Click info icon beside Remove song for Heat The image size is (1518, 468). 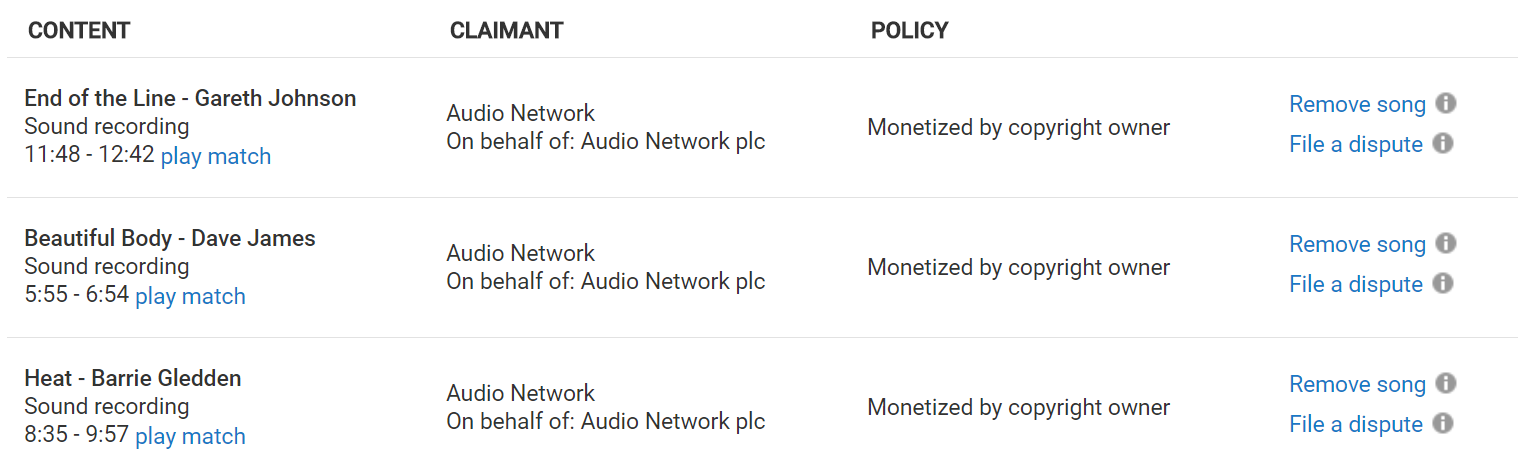1445,383
